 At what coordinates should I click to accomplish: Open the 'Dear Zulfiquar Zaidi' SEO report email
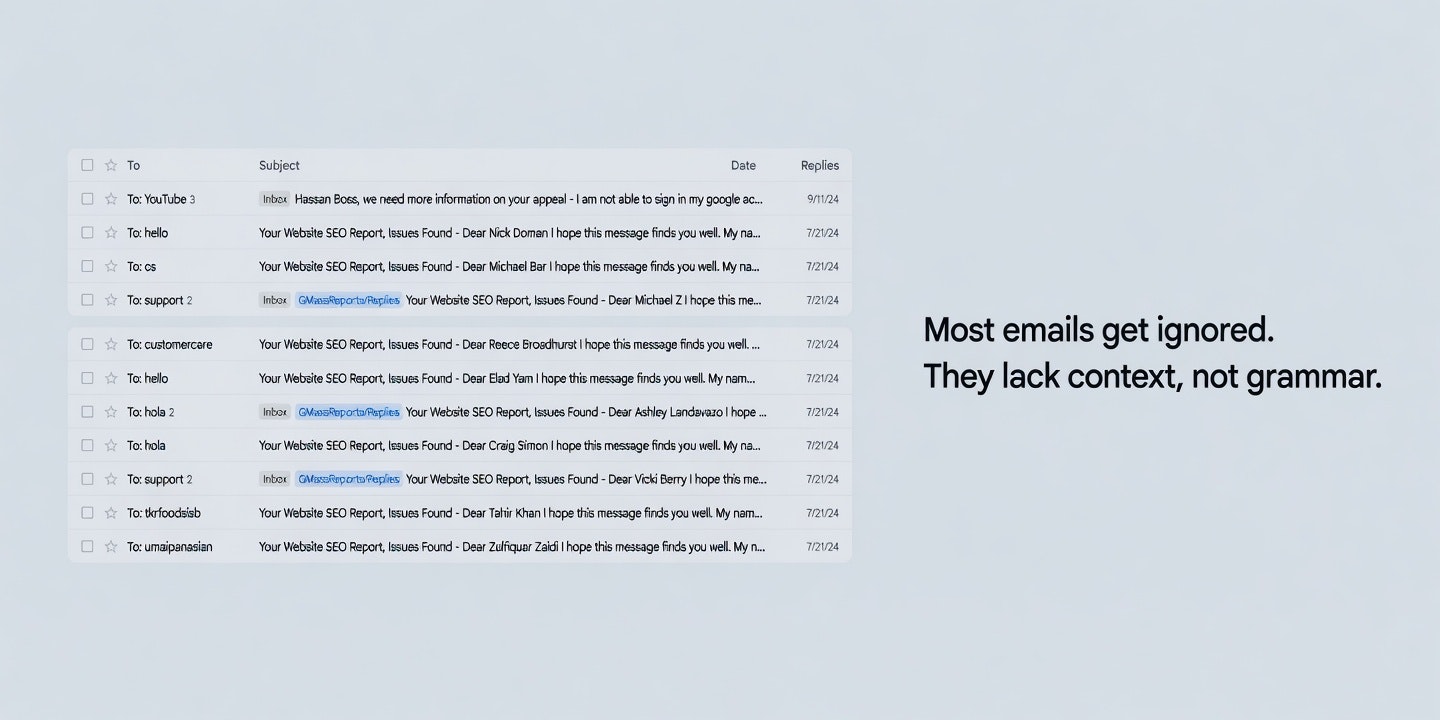512,547
